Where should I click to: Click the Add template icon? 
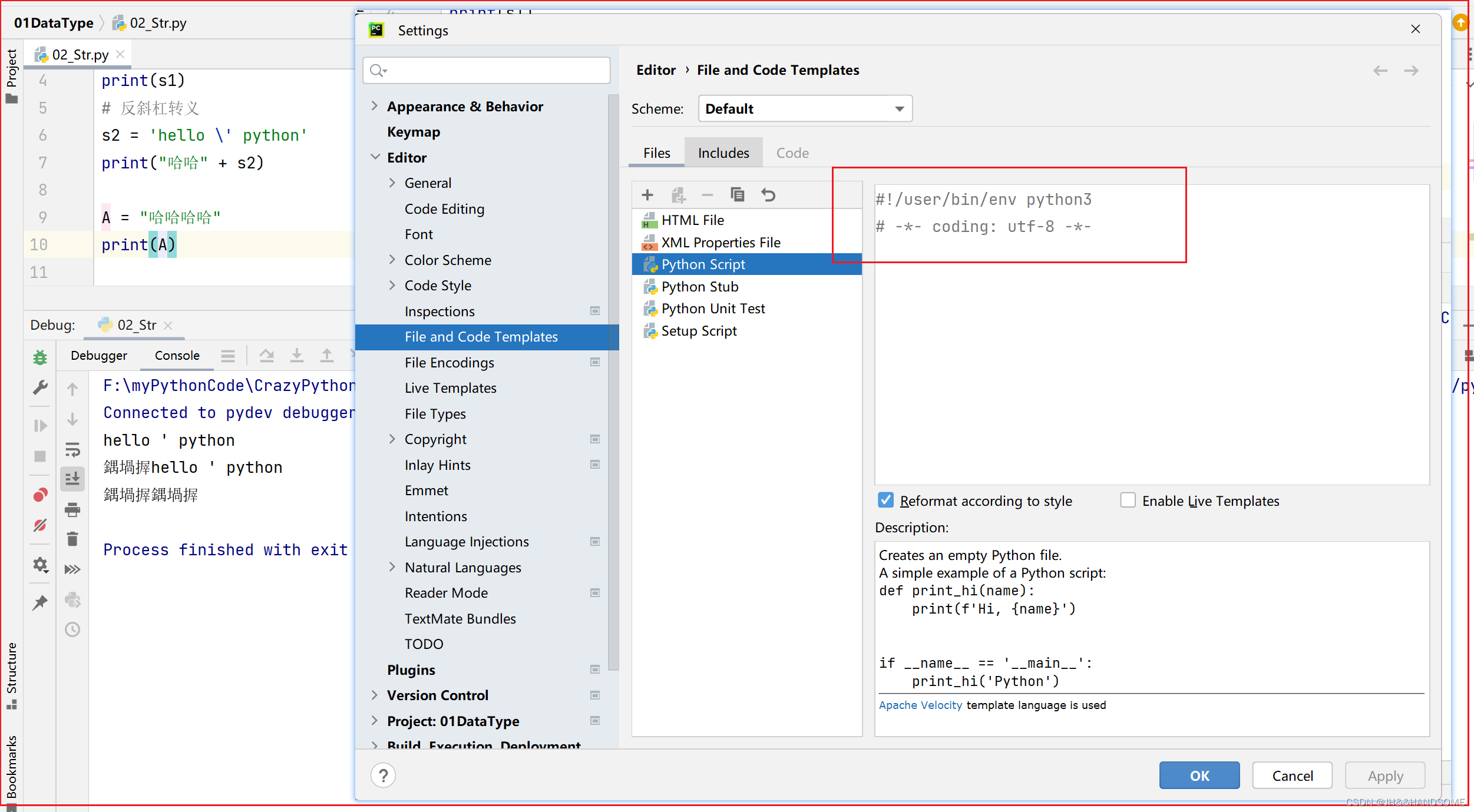(x=648, y=196)
